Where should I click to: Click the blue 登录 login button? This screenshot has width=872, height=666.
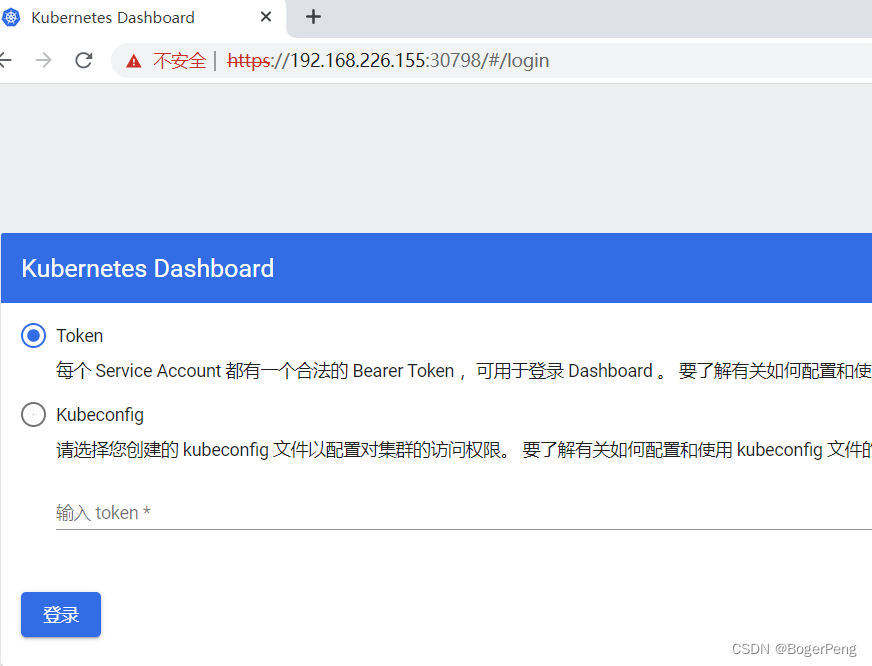[x=61, y=614]
